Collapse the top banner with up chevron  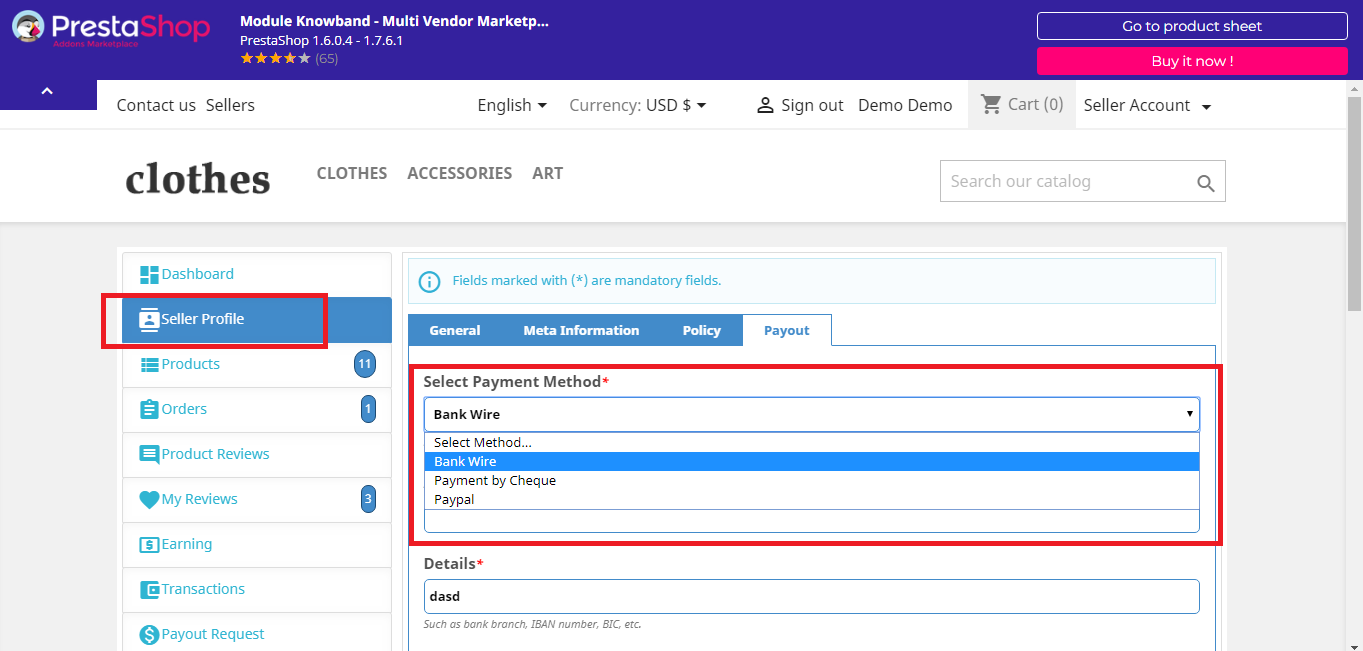tap(47, 92)
